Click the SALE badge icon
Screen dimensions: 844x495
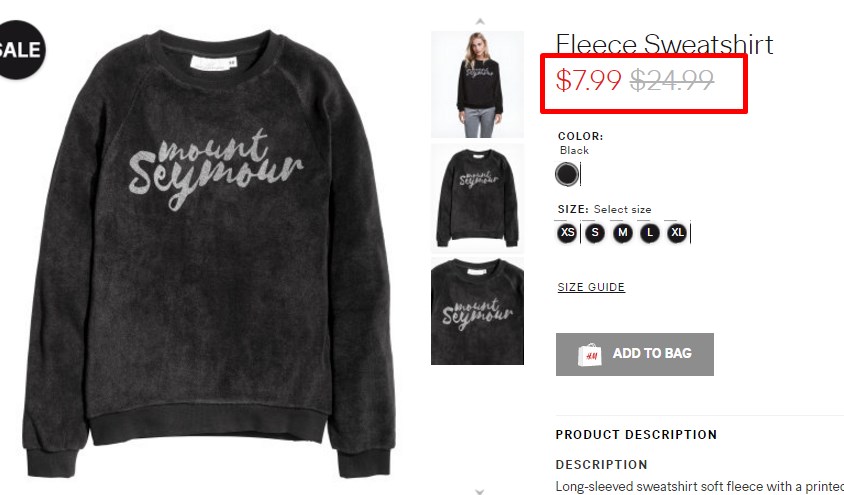coord(20,50)
